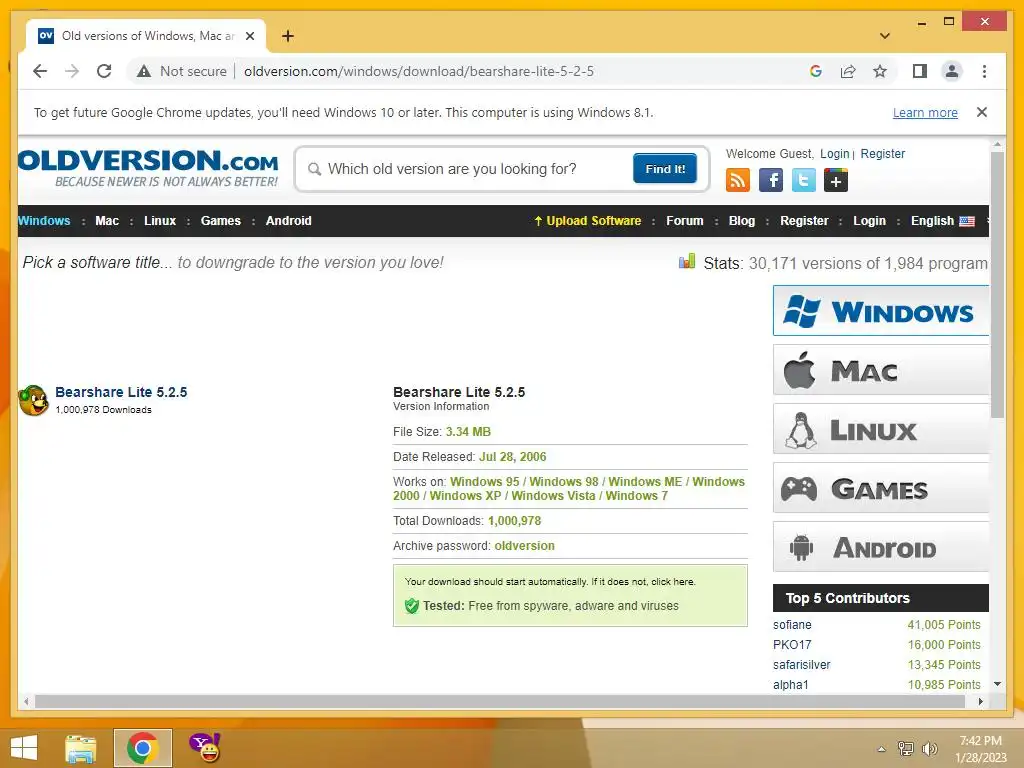
Task: Show hidden system tray icons
Action: 882,749
